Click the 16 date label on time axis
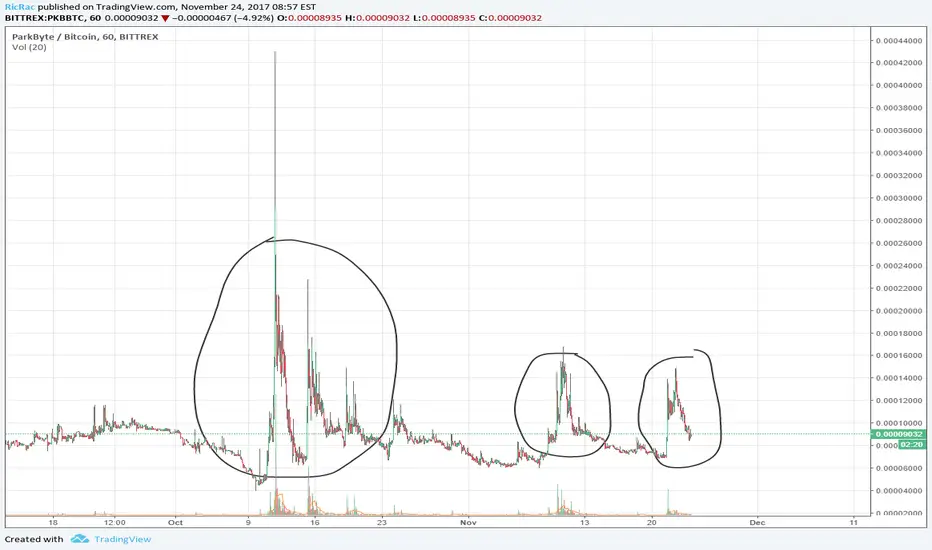932x550 pixels. 315,523
